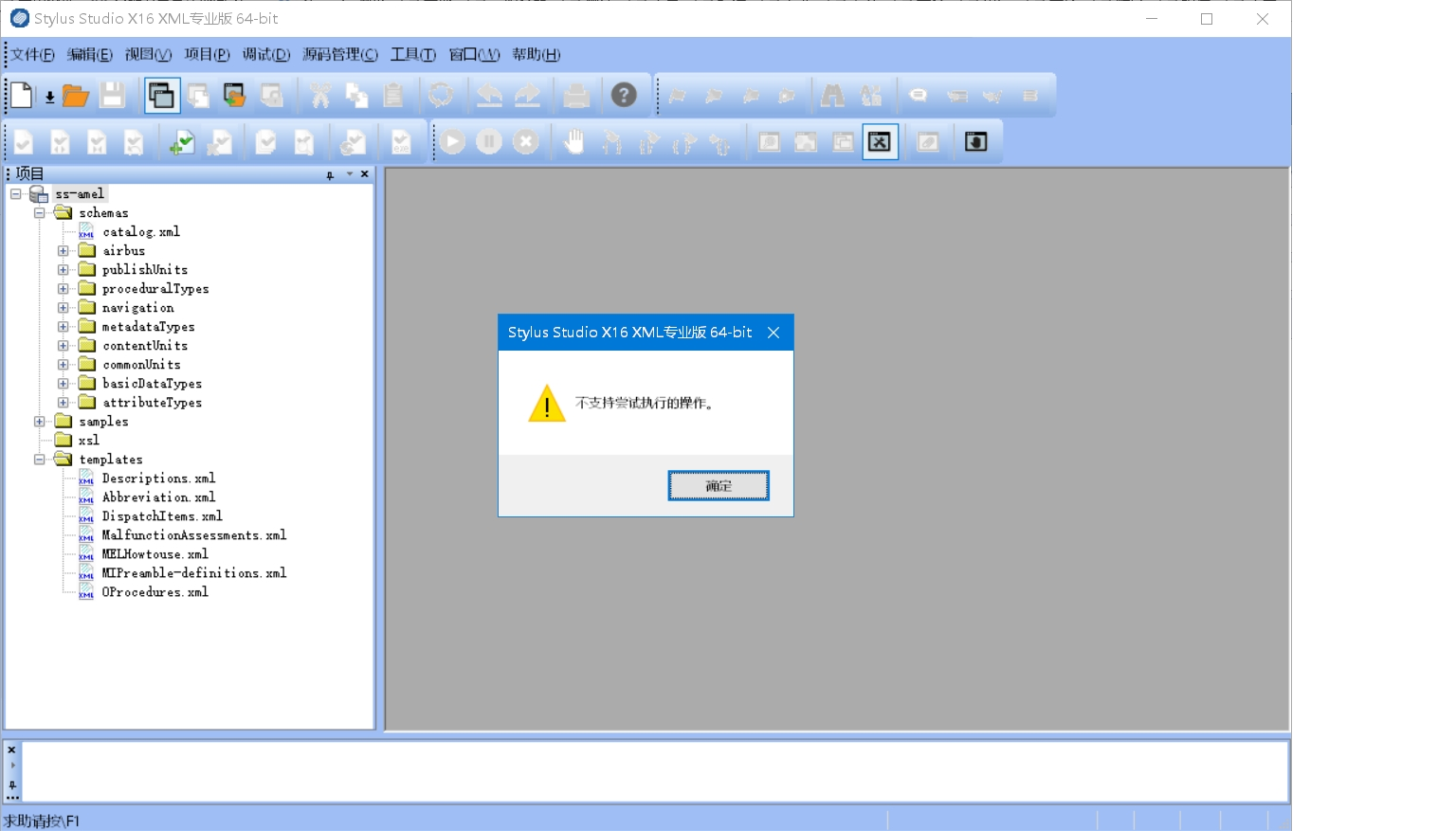Viewport: 1456px width, 831px height.
Task: Toggle the Project window toolbar button
Action: 162,95
